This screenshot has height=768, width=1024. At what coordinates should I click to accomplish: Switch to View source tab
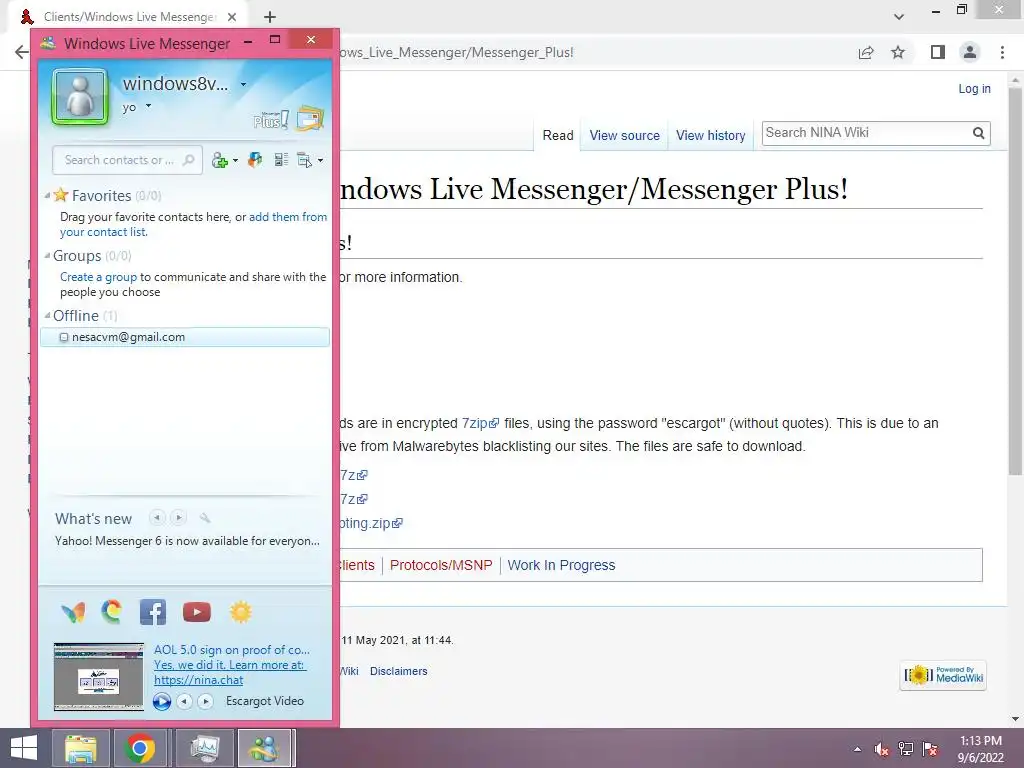(624, 135)
